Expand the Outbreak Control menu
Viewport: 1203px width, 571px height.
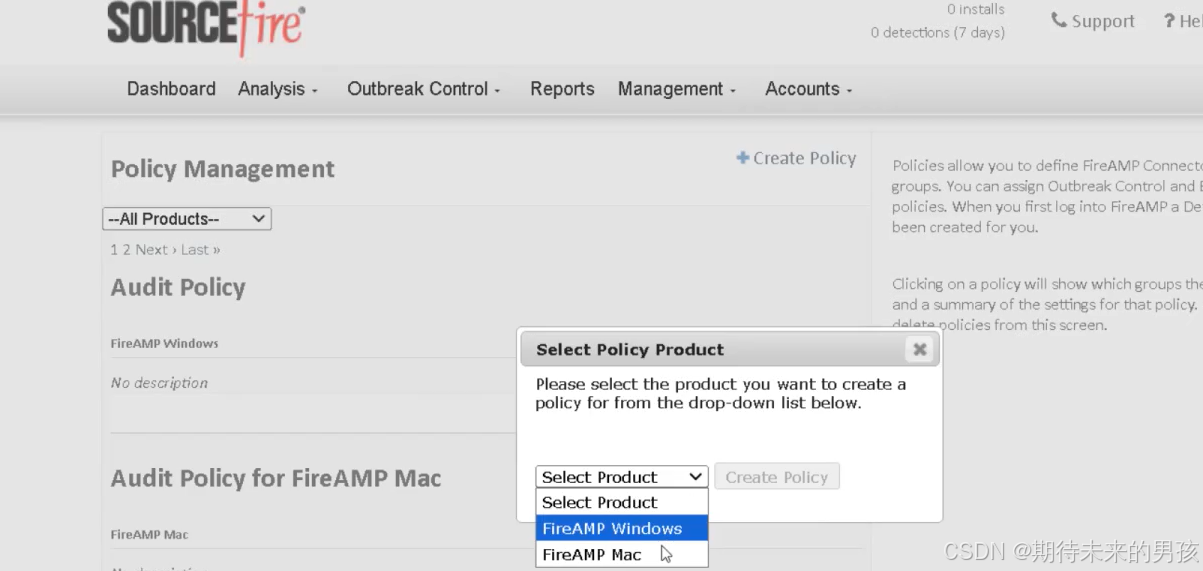point(424,89)
